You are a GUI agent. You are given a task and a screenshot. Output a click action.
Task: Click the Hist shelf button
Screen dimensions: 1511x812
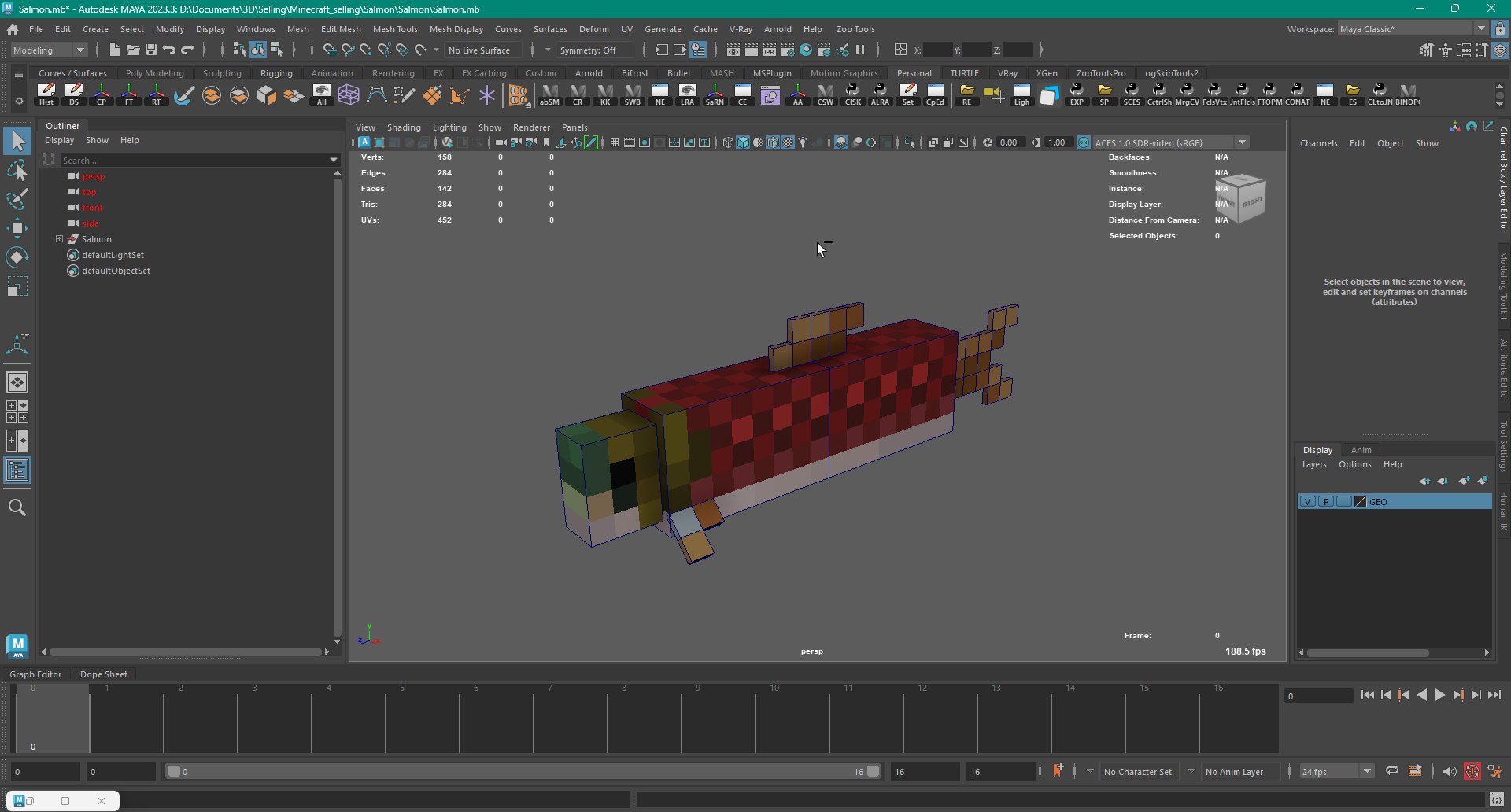pyautogui.click(x=46, y=94)
